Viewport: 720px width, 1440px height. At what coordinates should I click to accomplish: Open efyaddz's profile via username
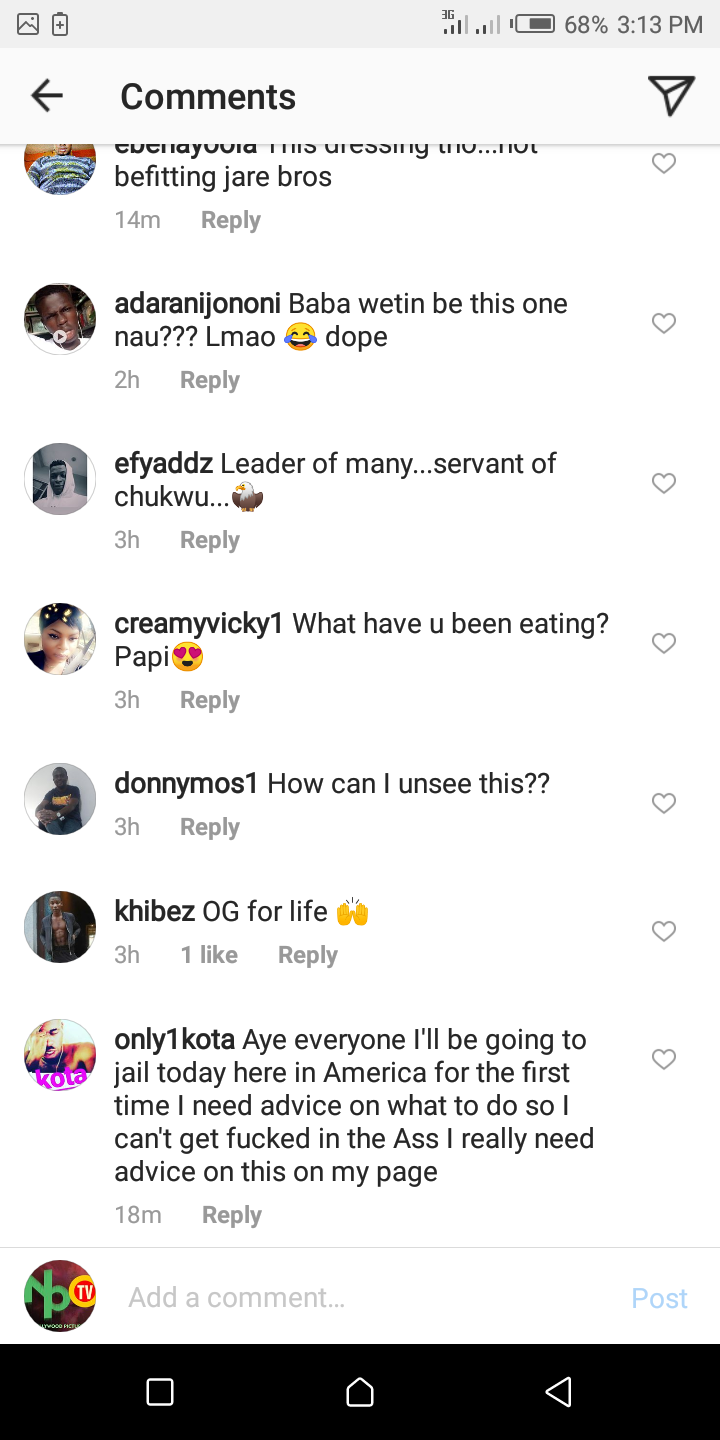[164, 464]
